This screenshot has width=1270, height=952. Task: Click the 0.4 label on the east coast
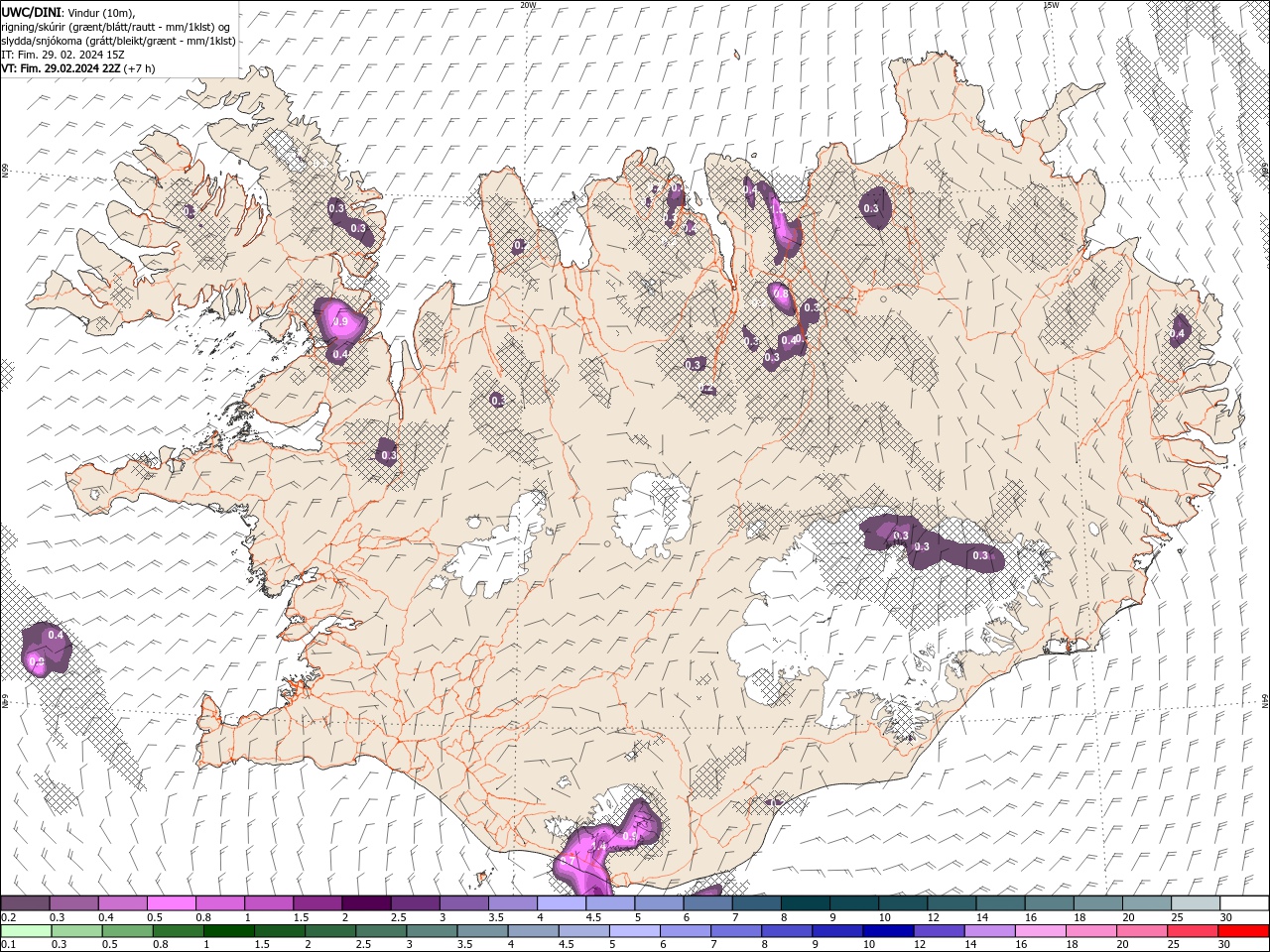[1178, 335]
